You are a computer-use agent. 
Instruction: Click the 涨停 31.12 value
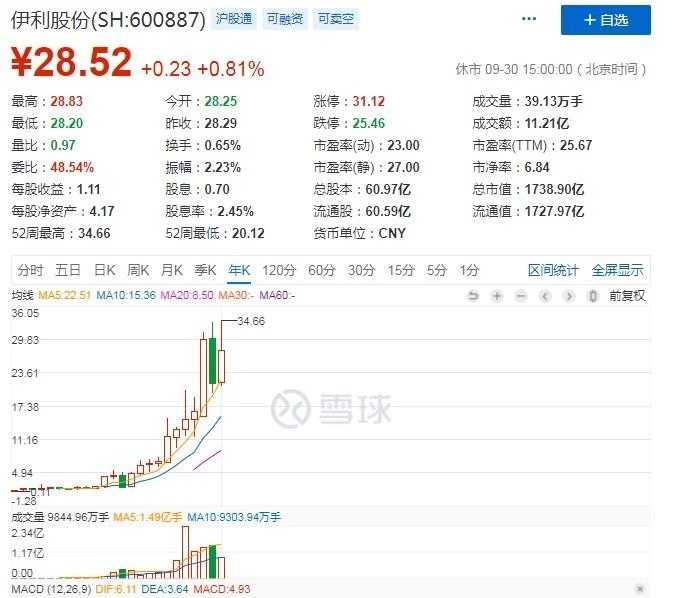368,101
